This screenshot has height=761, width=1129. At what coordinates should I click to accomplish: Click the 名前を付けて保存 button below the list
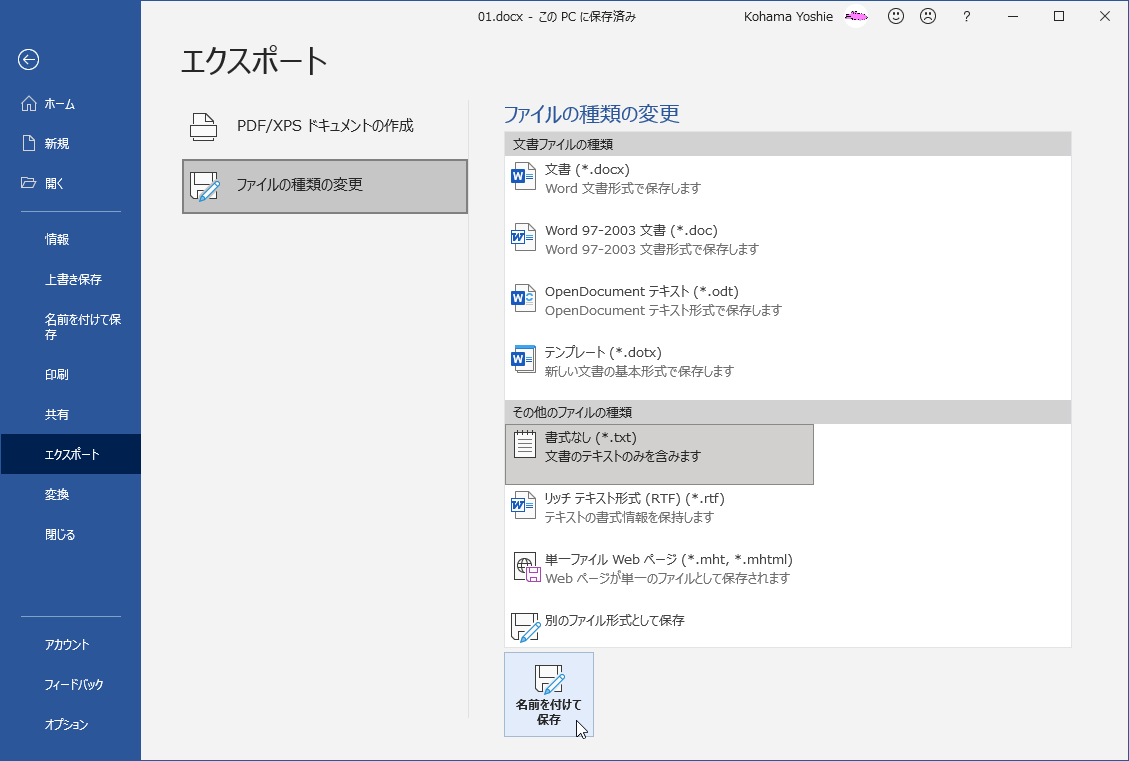(549, 695)
